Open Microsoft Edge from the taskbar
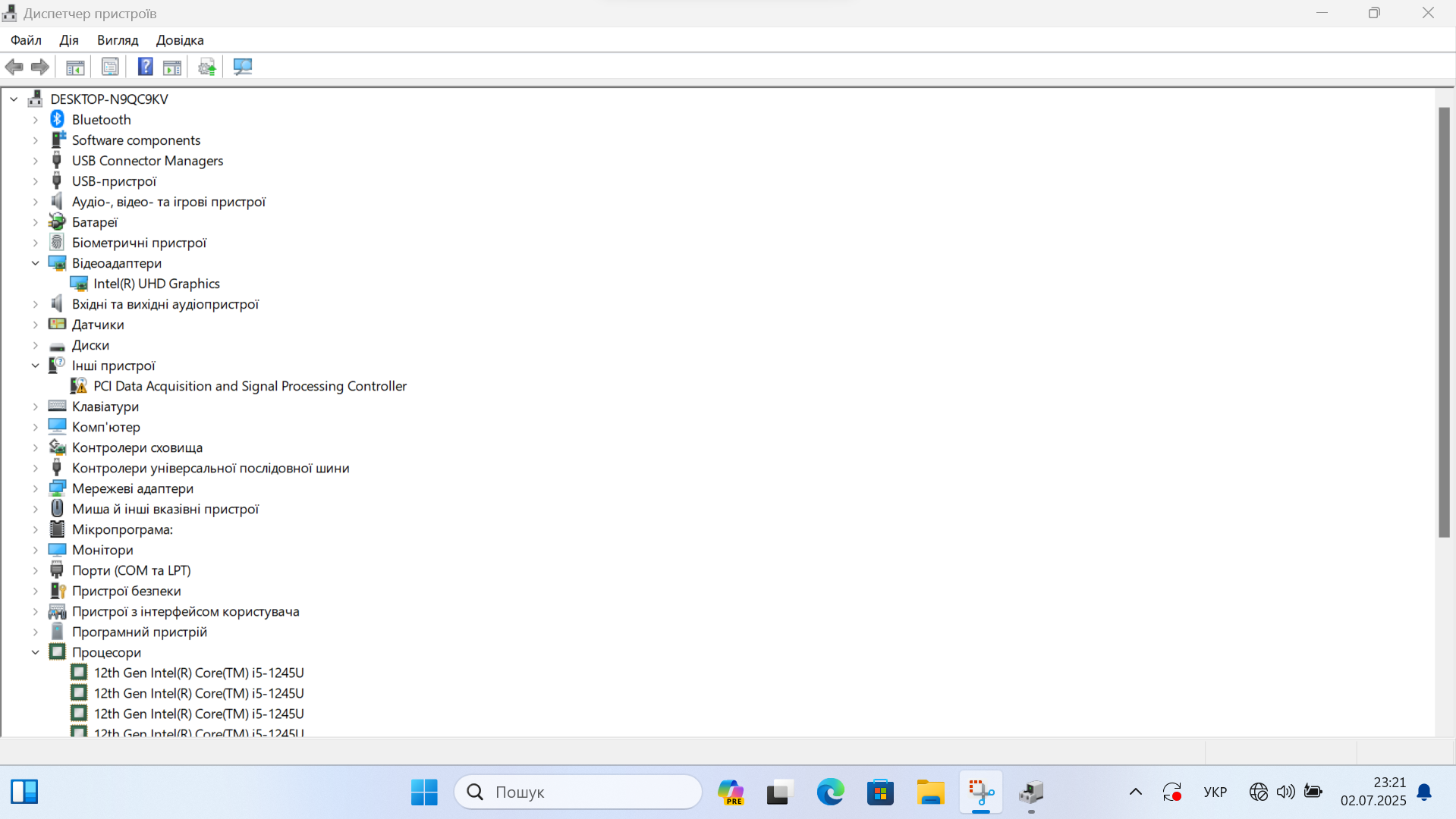1456x819 pixels. point(830,792)
